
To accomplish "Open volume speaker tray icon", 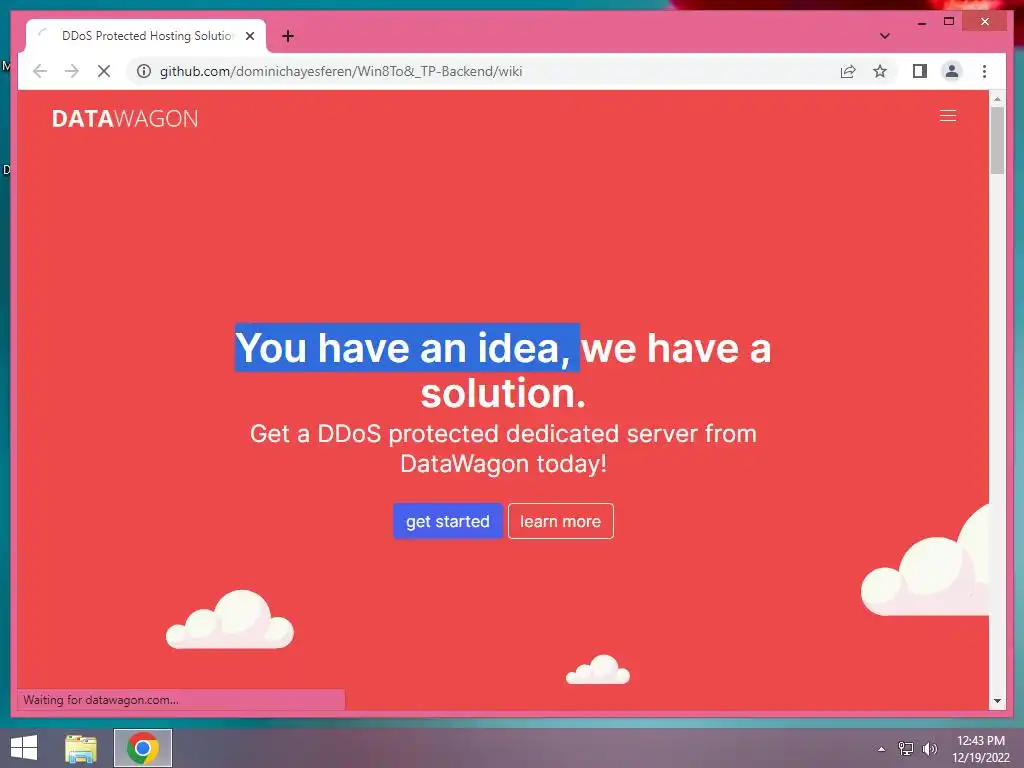I will pos(929,749).
